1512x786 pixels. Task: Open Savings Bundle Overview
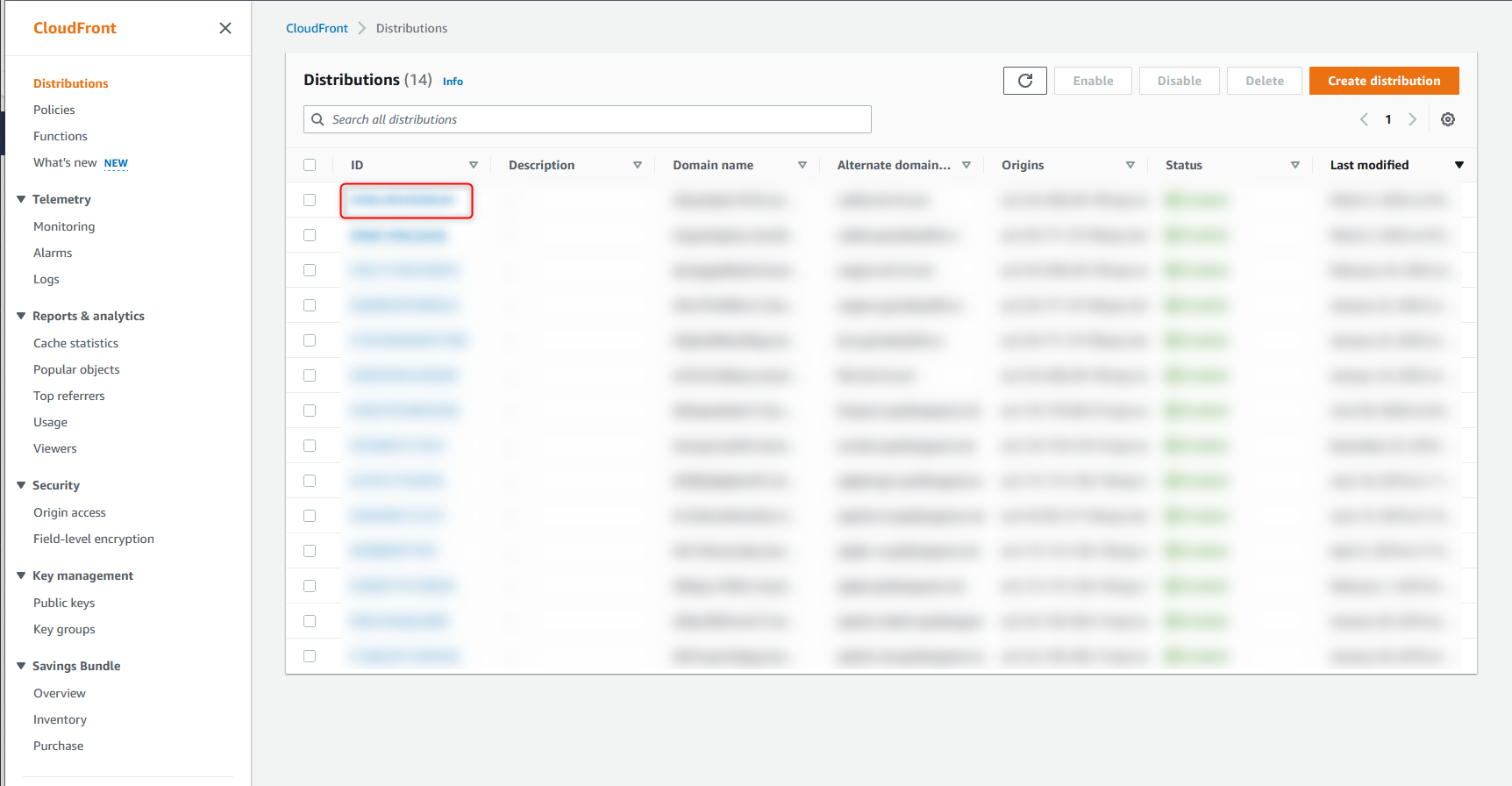(x=60, y=693)
